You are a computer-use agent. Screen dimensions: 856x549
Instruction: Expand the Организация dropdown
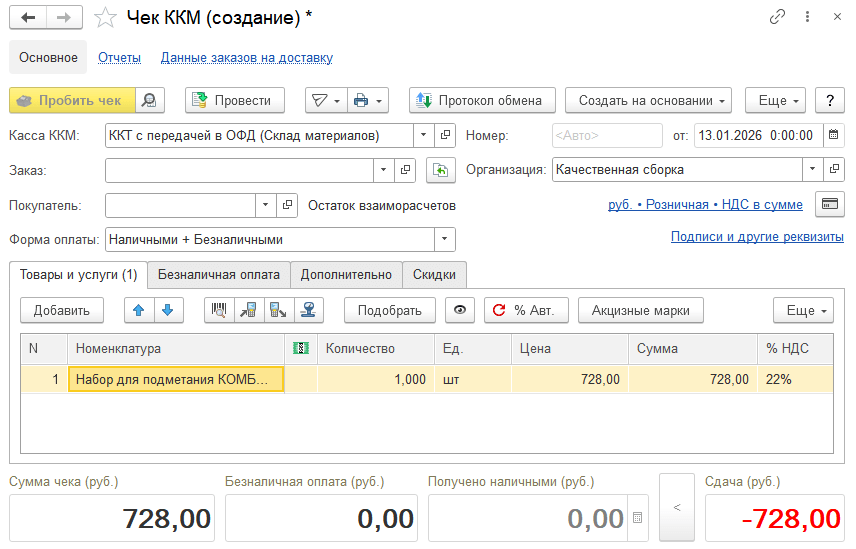(x=812, y=170)
